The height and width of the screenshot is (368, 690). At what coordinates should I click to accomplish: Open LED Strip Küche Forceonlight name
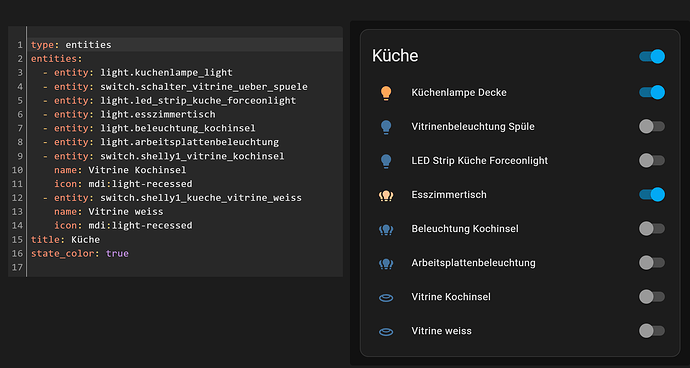coord(480,161)
